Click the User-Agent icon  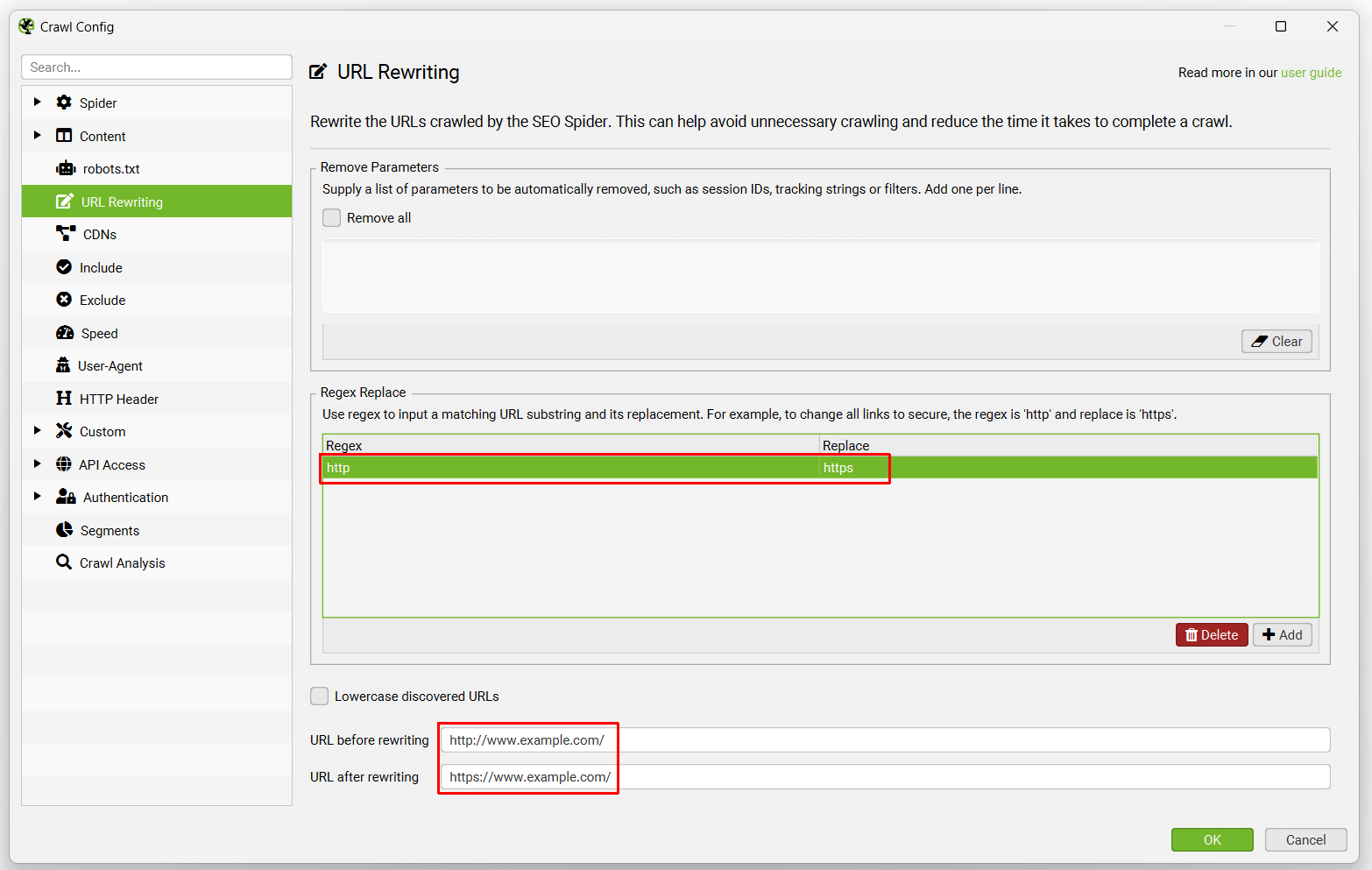64,365
